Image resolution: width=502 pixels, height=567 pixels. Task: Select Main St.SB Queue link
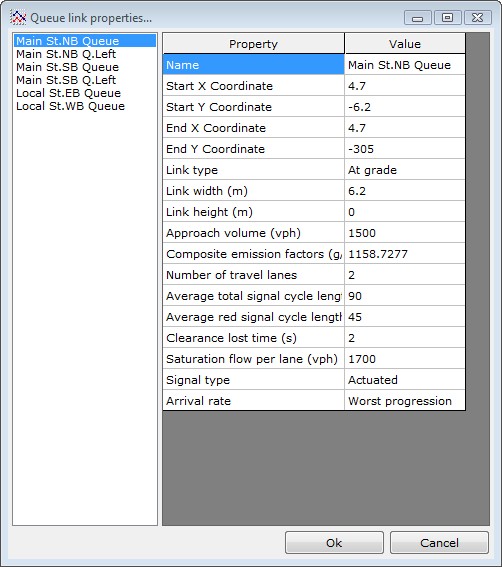coord(67,67)
